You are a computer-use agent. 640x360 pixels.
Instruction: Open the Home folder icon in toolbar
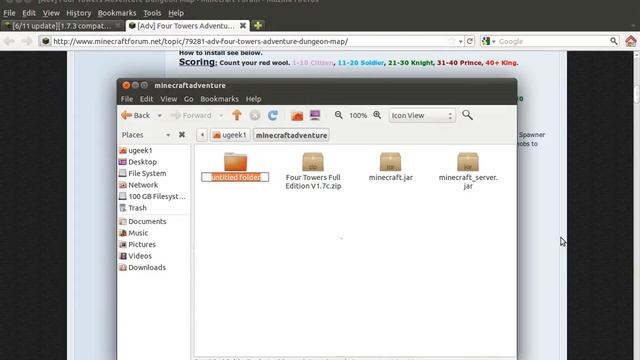coord(297,116)
